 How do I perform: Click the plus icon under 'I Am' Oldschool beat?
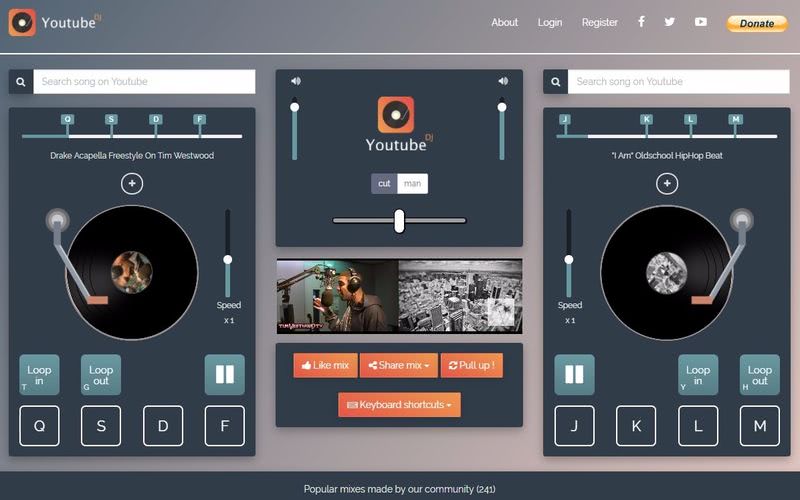(667, 184)
